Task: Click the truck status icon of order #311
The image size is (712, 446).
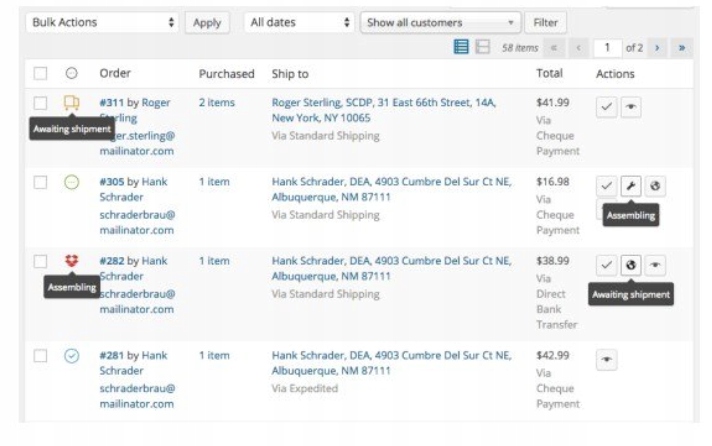Action: [x=71, y=103]
